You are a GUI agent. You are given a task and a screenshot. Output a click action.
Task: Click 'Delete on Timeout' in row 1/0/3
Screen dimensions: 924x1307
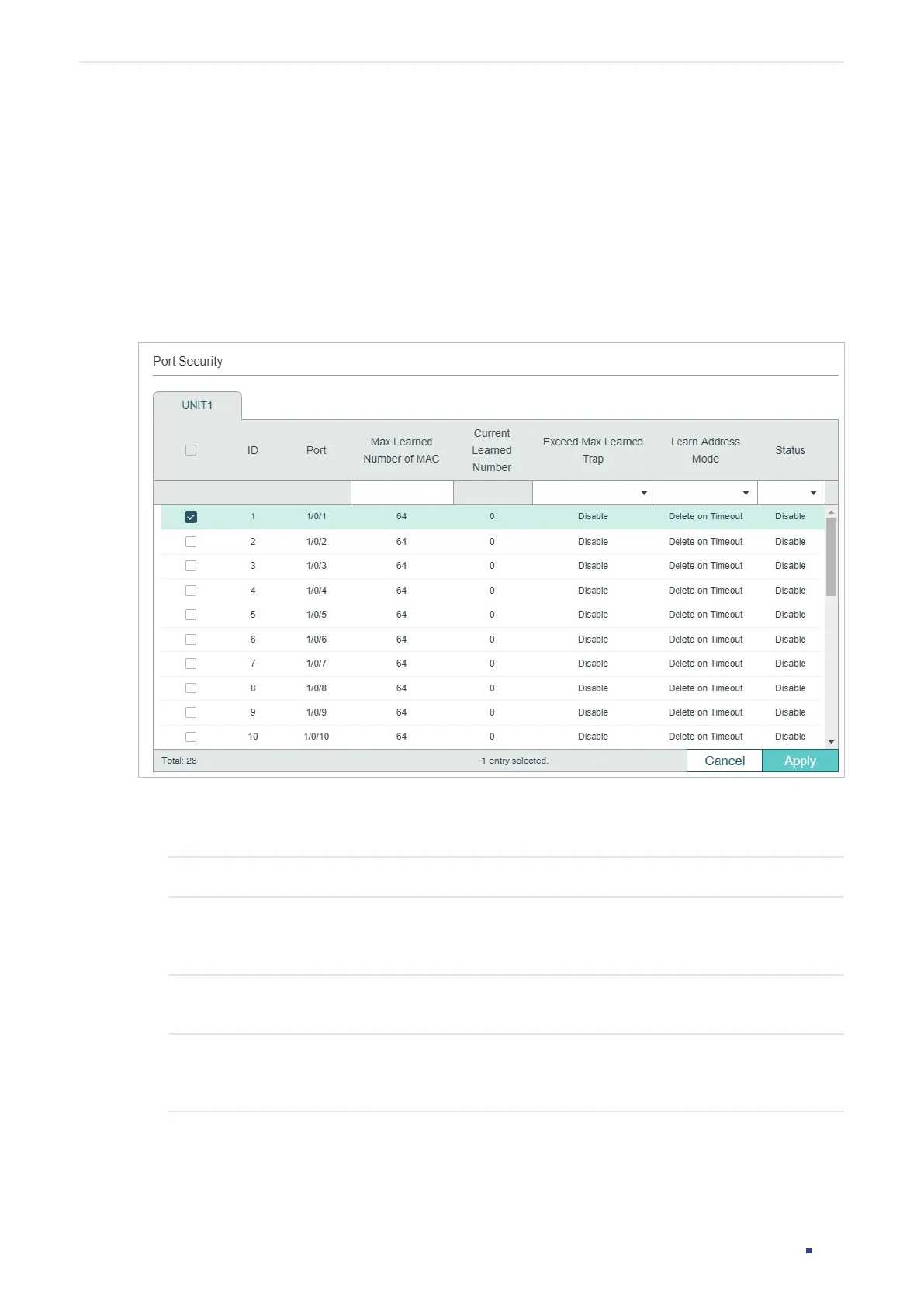click(706, 566)
